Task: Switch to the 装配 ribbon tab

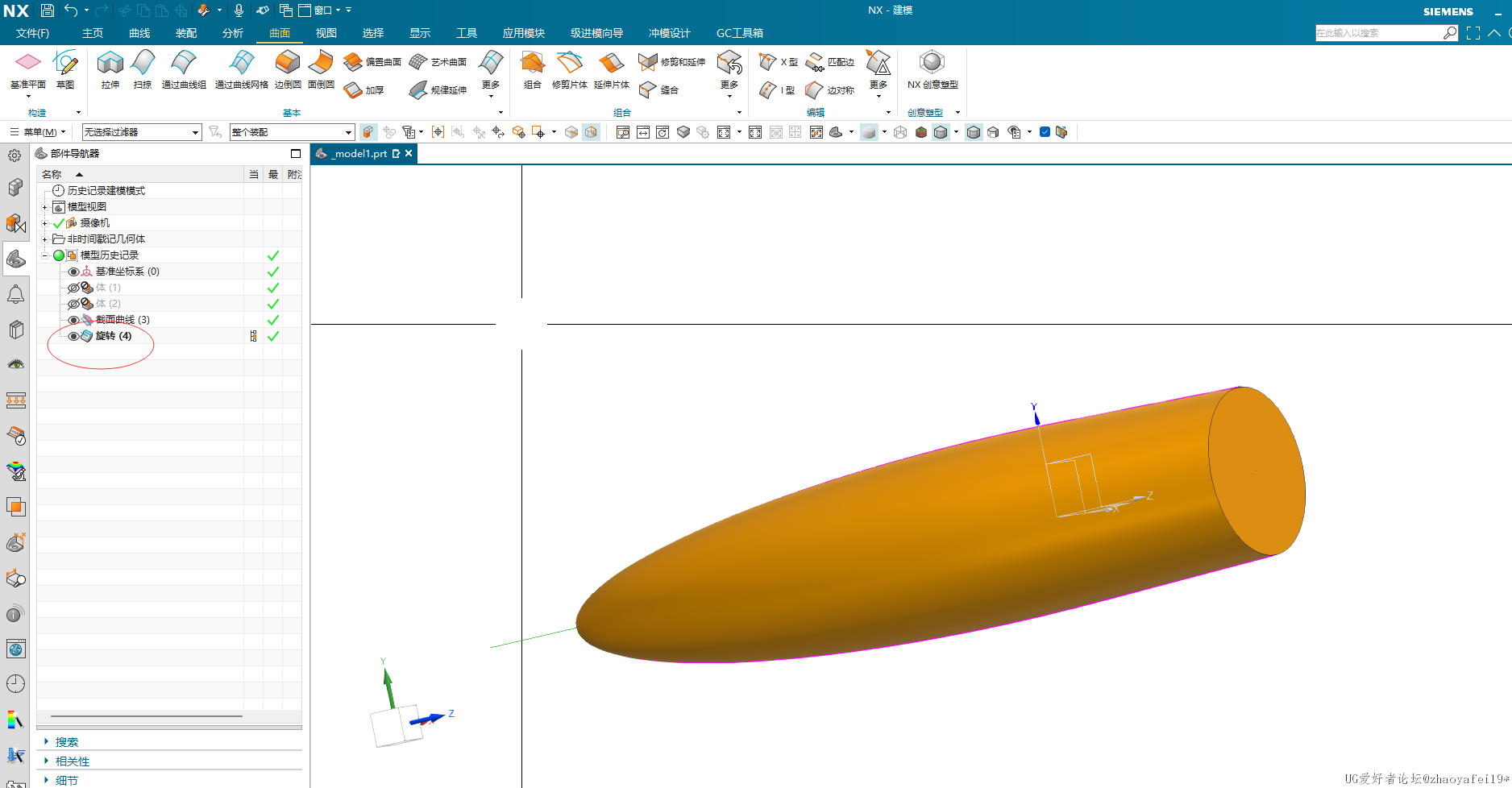Action: [x=186, y=33]
